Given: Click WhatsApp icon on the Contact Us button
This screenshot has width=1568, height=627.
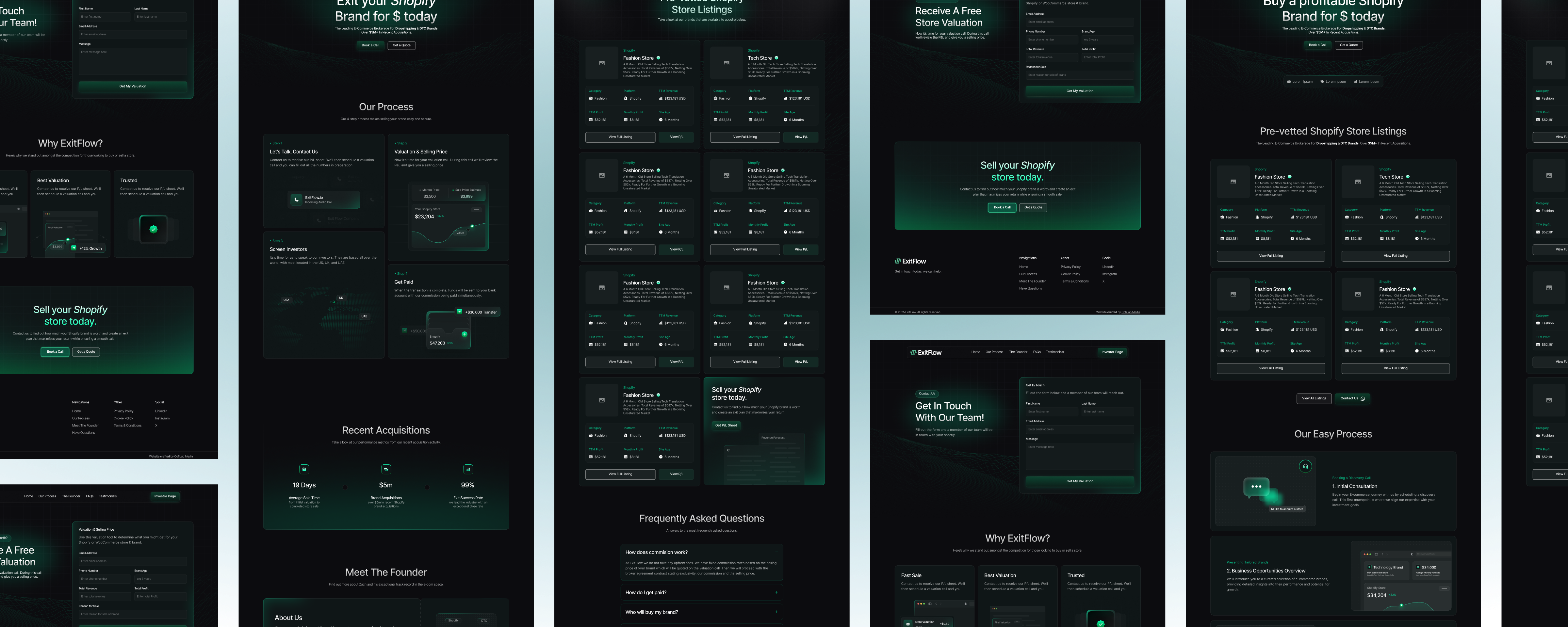Looking at the screenshot, I should [1362, 399].
